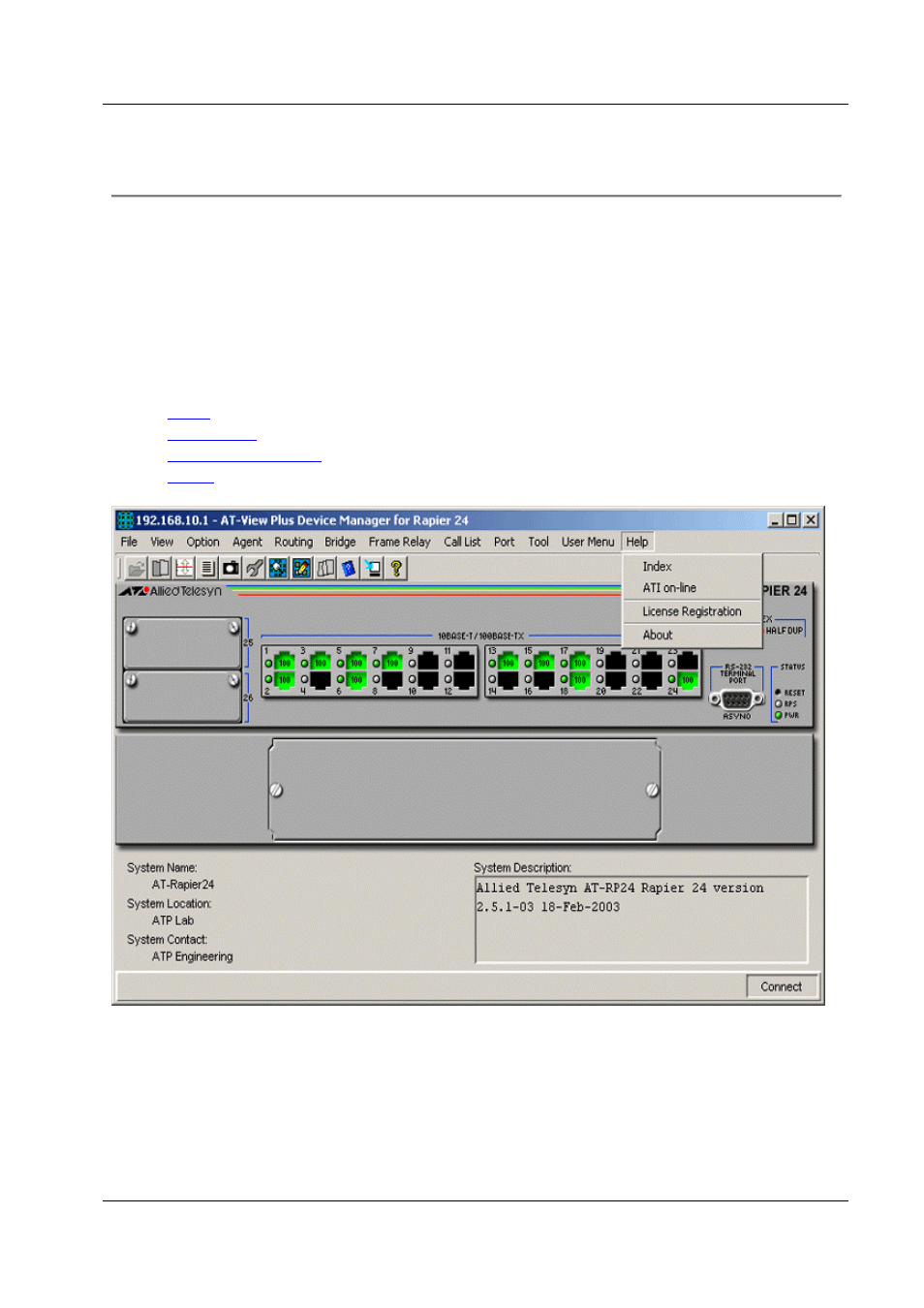Select switch port 15 on device panel
This screenshot has height=1308, width=924.
point(543,663)
